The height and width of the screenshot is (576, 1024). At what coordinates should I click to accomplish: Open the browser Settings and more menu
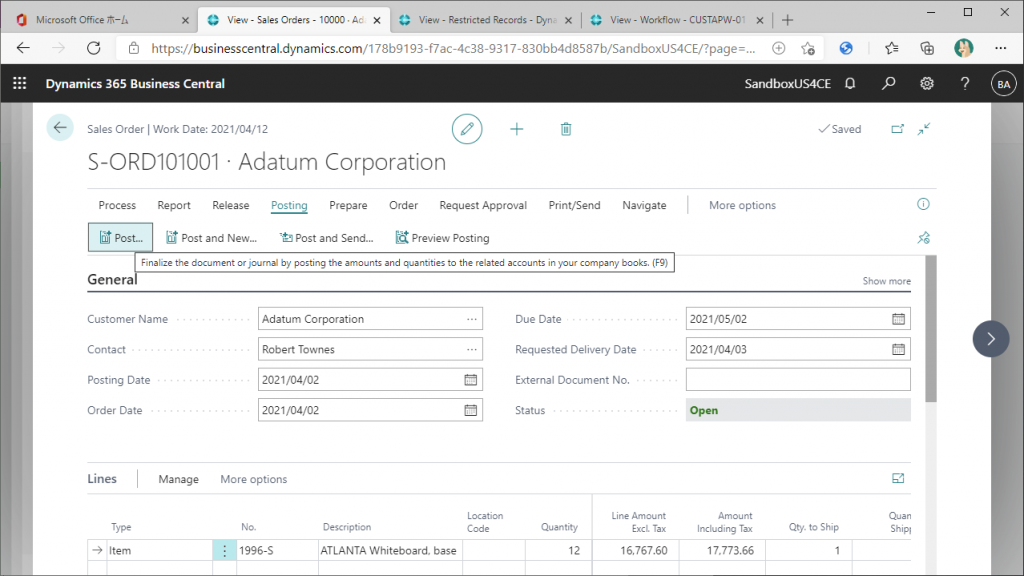(1000, 48)
